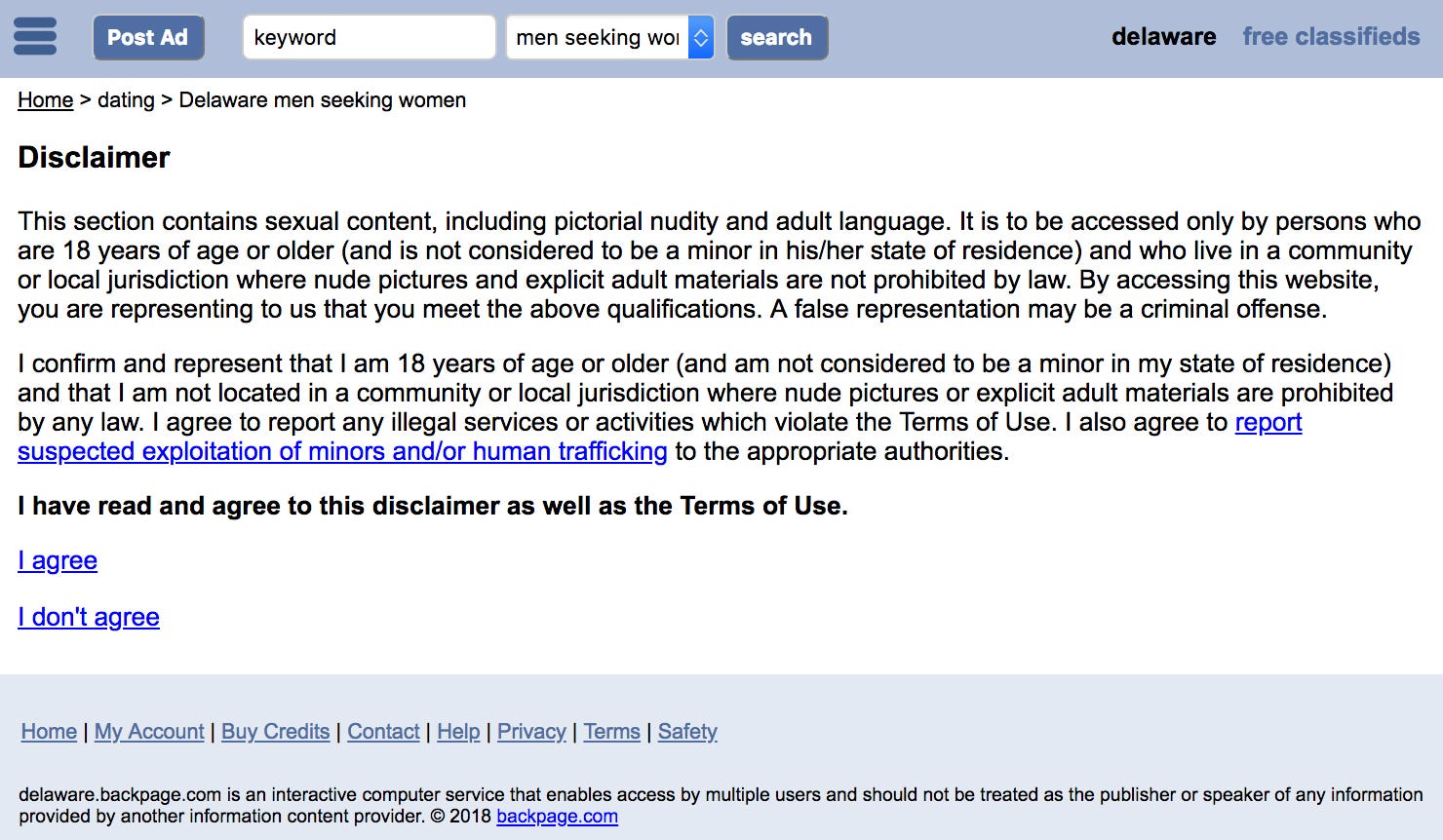This screenshot has height=840, width=1443.
Task: Focus the keyword search field
Action: tap(369, 38)
